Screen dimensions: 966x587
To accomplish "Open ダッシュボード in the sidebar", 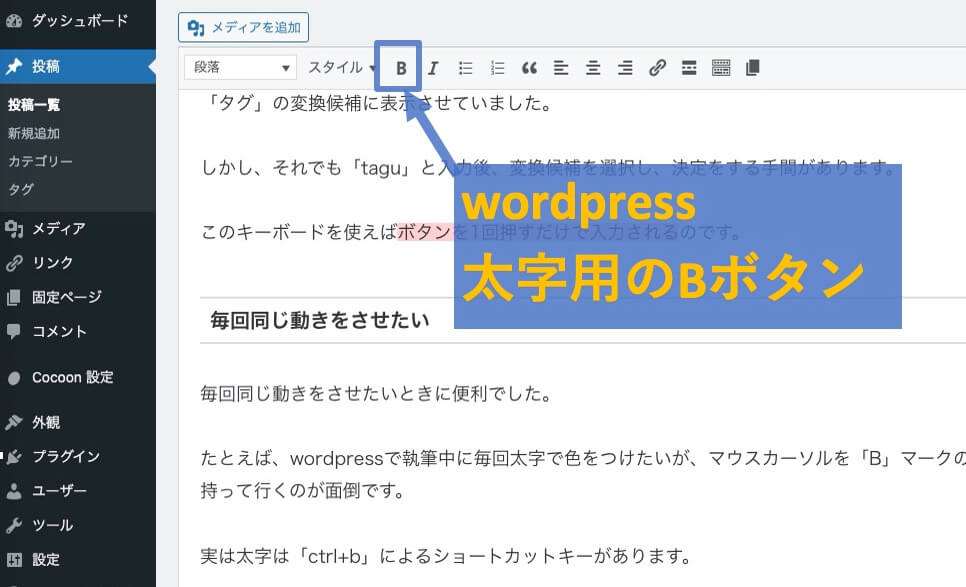I will pos(79,20).
